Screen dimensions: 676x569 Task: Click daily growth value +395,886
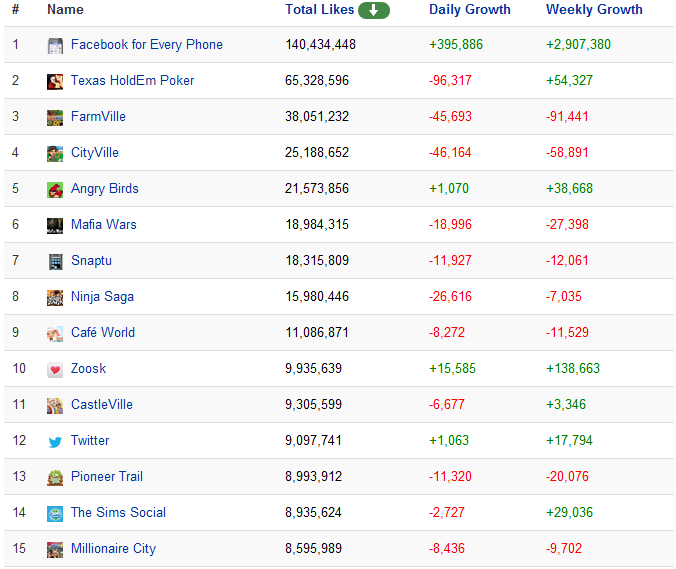(456, 44)
